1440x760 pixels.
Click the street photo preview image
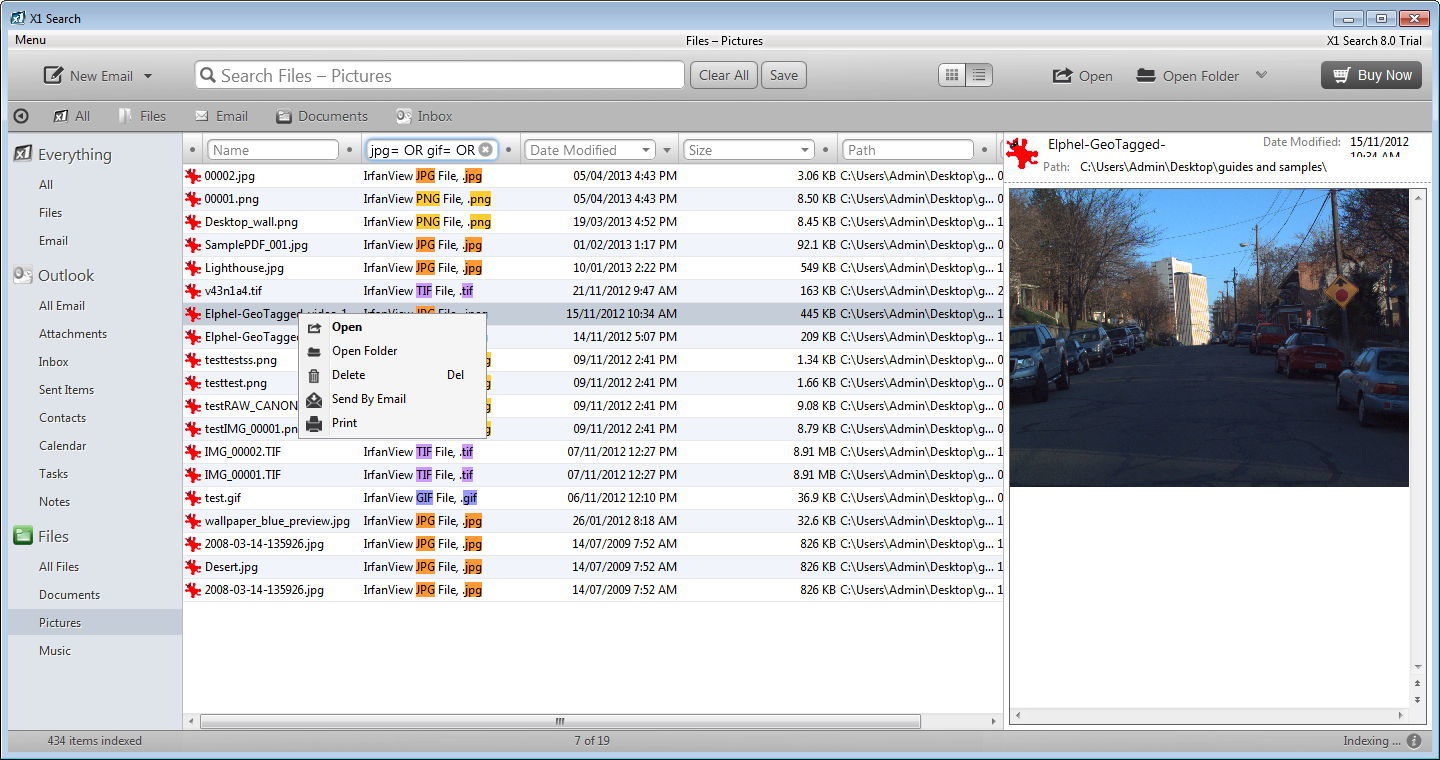click(x=1209, y=338)
